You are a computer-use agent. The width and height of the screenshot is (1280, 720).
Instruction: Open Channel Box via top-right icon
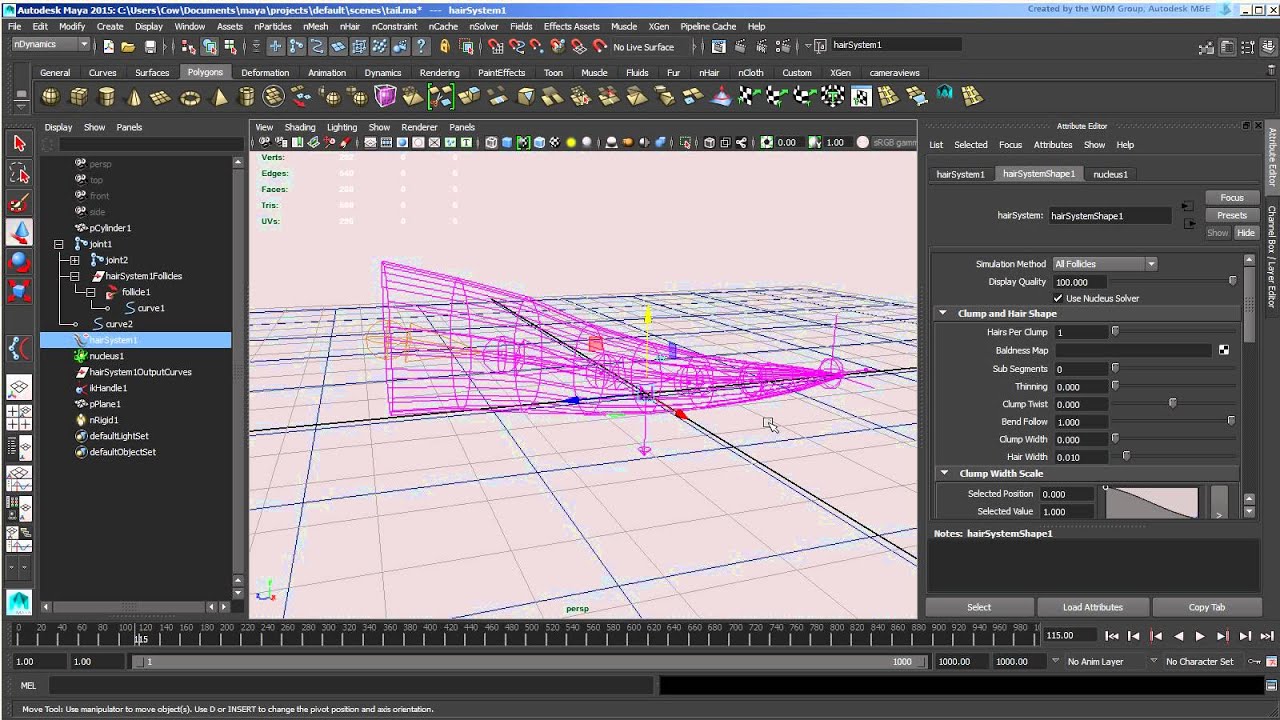(1266, 46)
